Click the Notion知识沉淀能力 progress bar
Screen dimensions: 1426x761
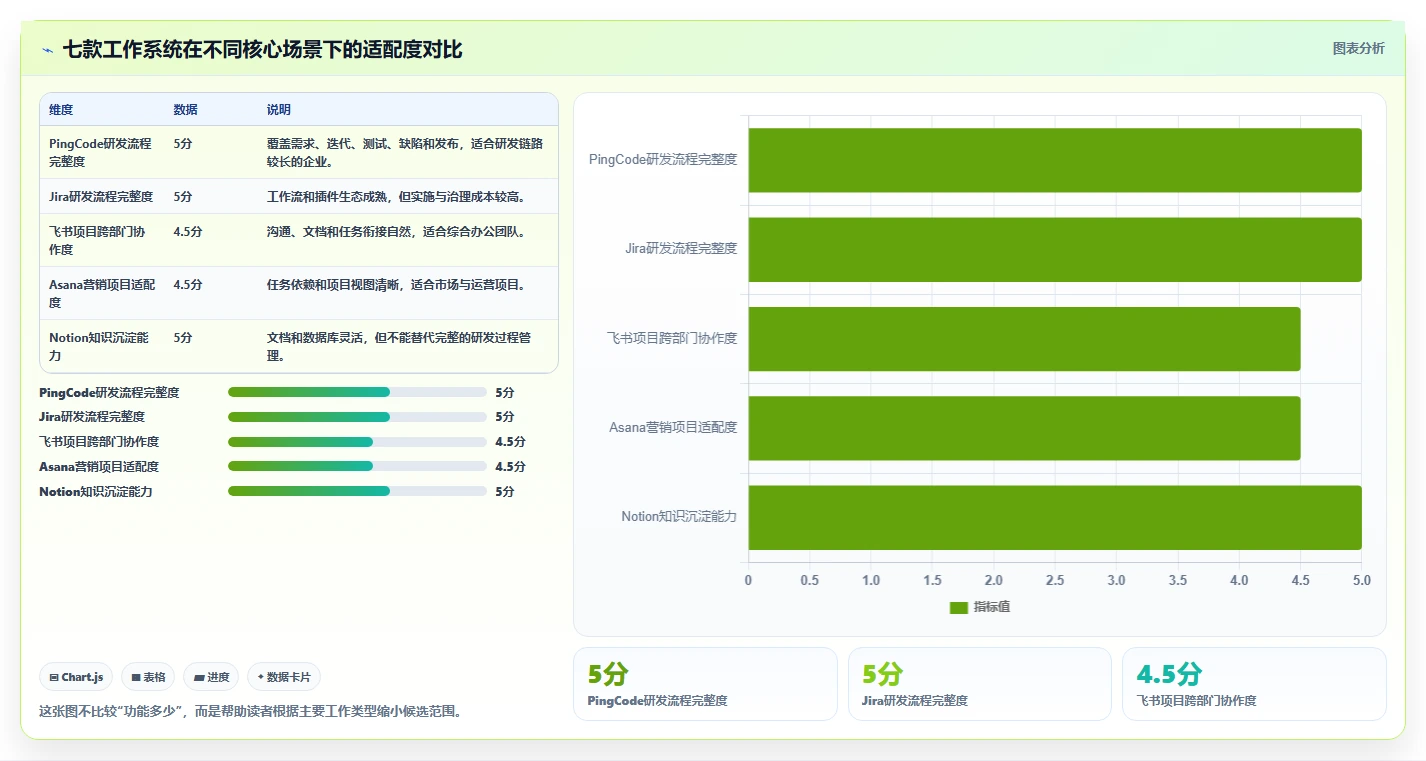click(357, 491)
